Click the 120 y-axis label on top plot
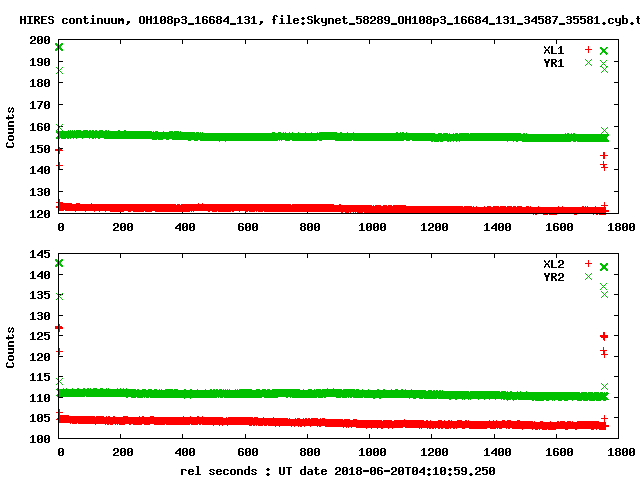The width and height of the screenshot is (640, 480). (x=40, y=214)
